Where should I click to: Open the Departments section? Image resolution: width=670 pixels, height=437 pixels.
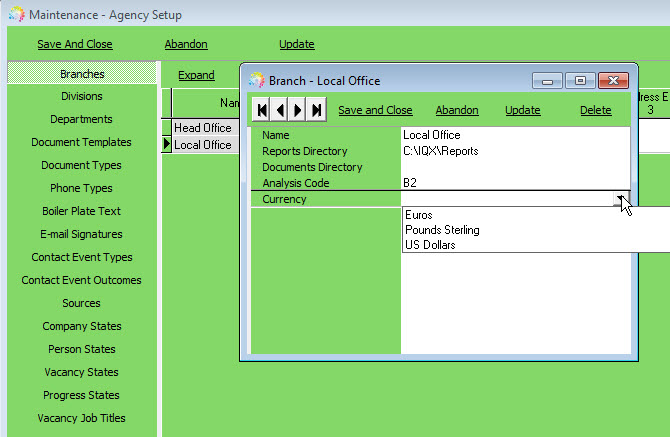point(81,119)
